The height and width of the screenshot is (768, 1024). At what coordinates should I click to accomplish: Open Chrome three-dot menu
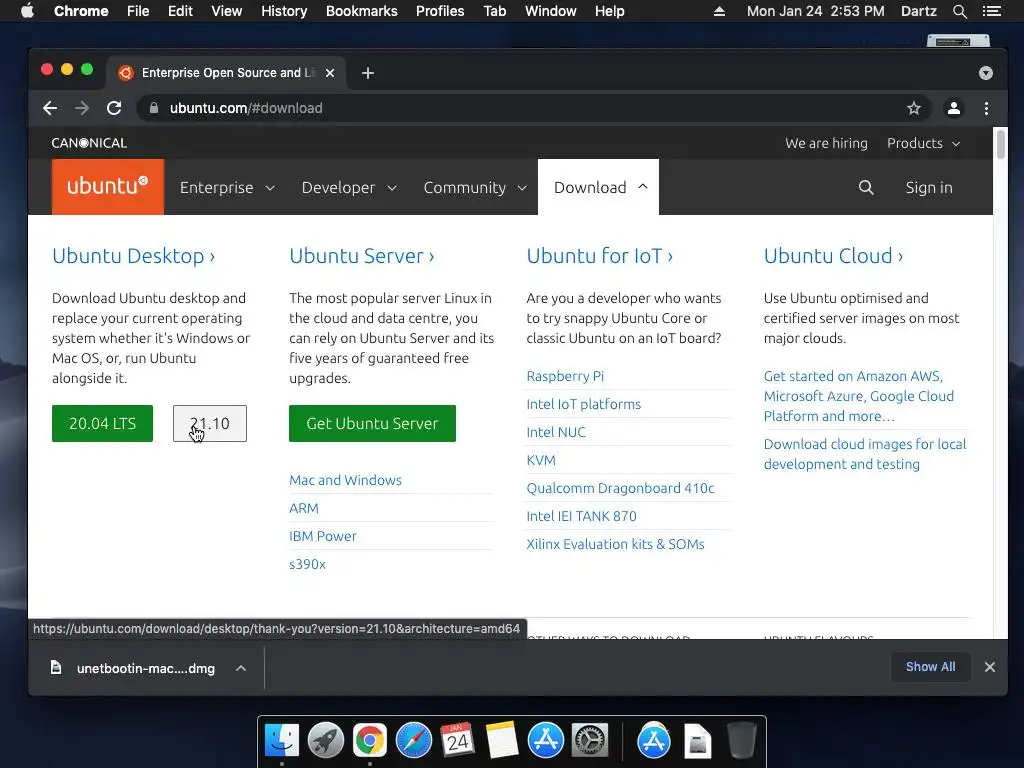coord(986,108)
